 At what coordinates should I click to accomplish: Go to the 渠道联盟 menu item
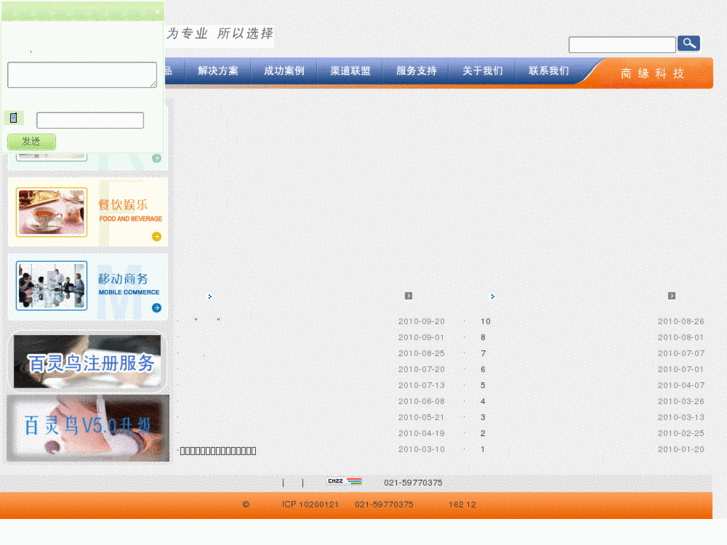click(350, 71)
